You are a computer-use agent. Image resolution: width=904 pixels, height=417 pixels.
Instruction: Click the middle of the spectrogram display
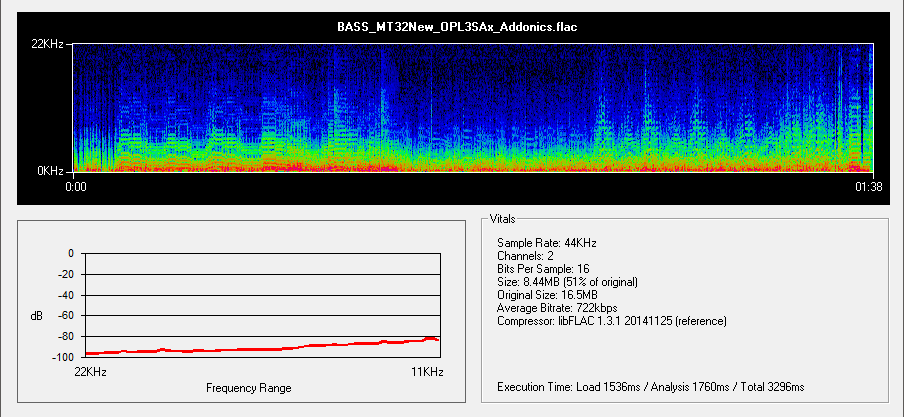474,107
